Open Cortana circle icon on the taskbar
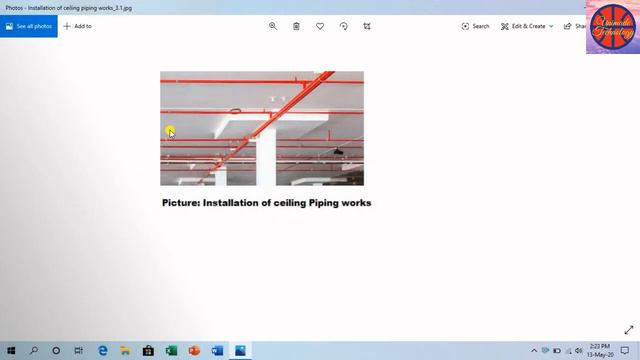The image size is (640, 360). [x=56, y=351]
